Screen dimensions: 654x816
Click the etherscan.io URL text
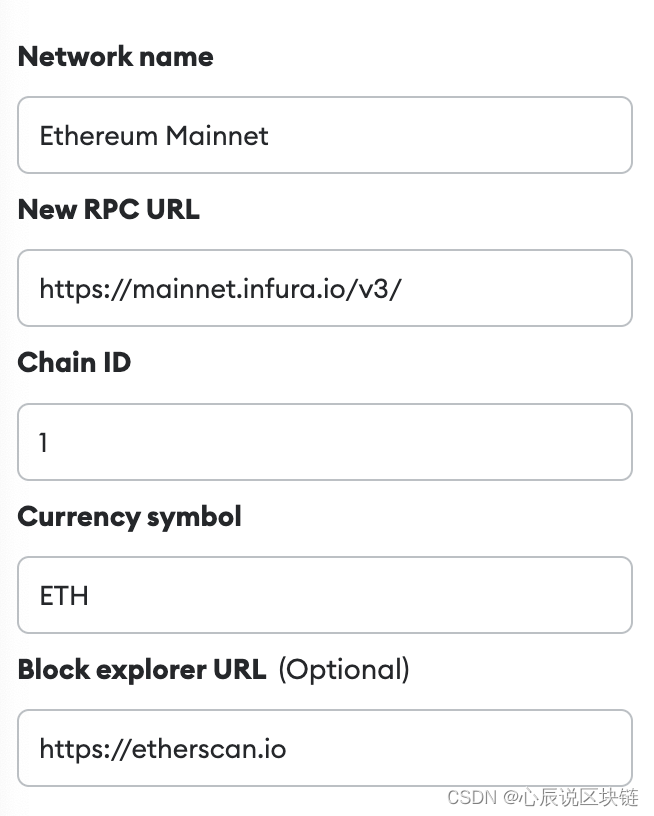point(163,749)
